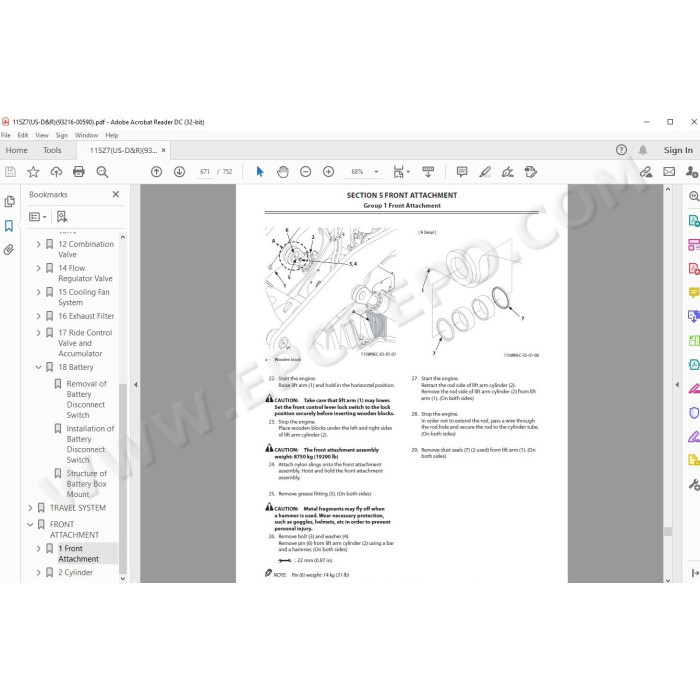Add a sticky note comment
Image resolution: width=700 pixels, height=700 pixels.
[x=462, y=172]
